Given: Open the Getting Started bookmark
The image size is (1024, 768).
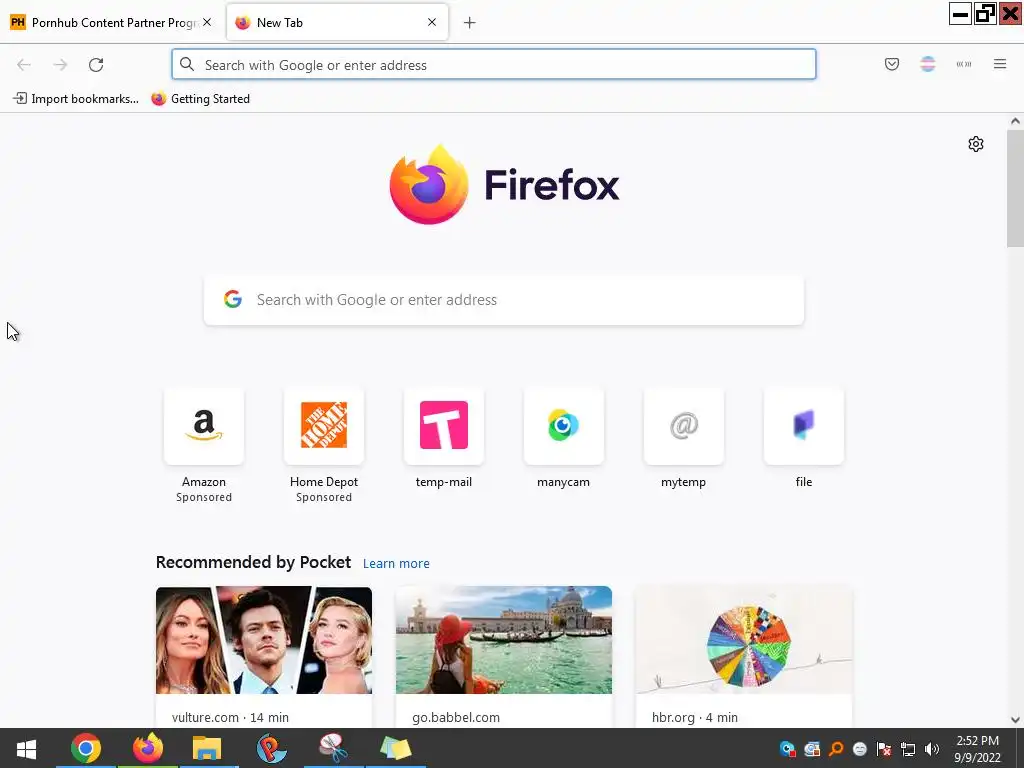Looking at the screenshot, I should point(200,99).
